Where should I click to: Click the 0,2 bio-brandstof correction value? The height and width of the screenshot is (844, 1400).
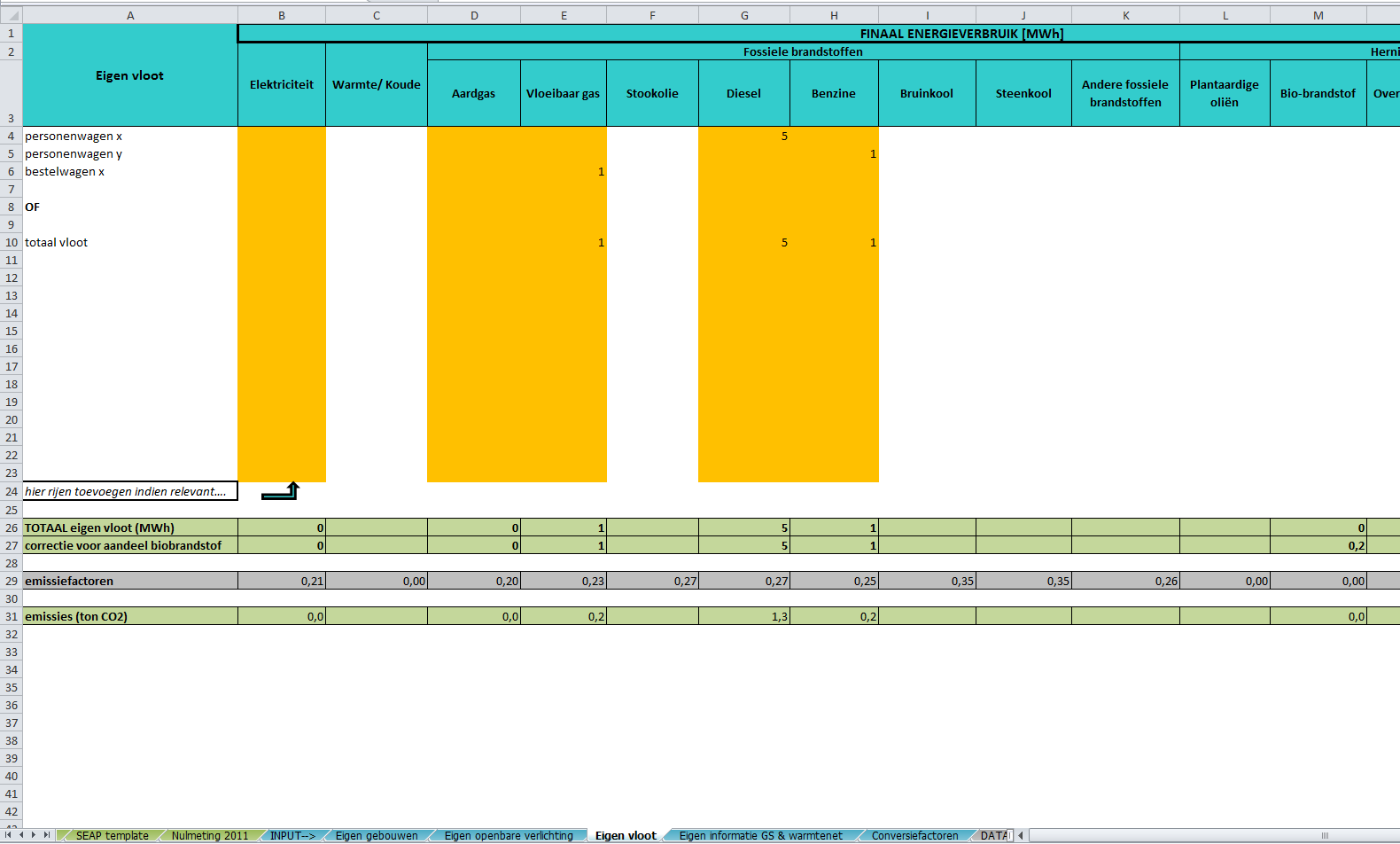pyautogui.click(x=1318, y=545)
